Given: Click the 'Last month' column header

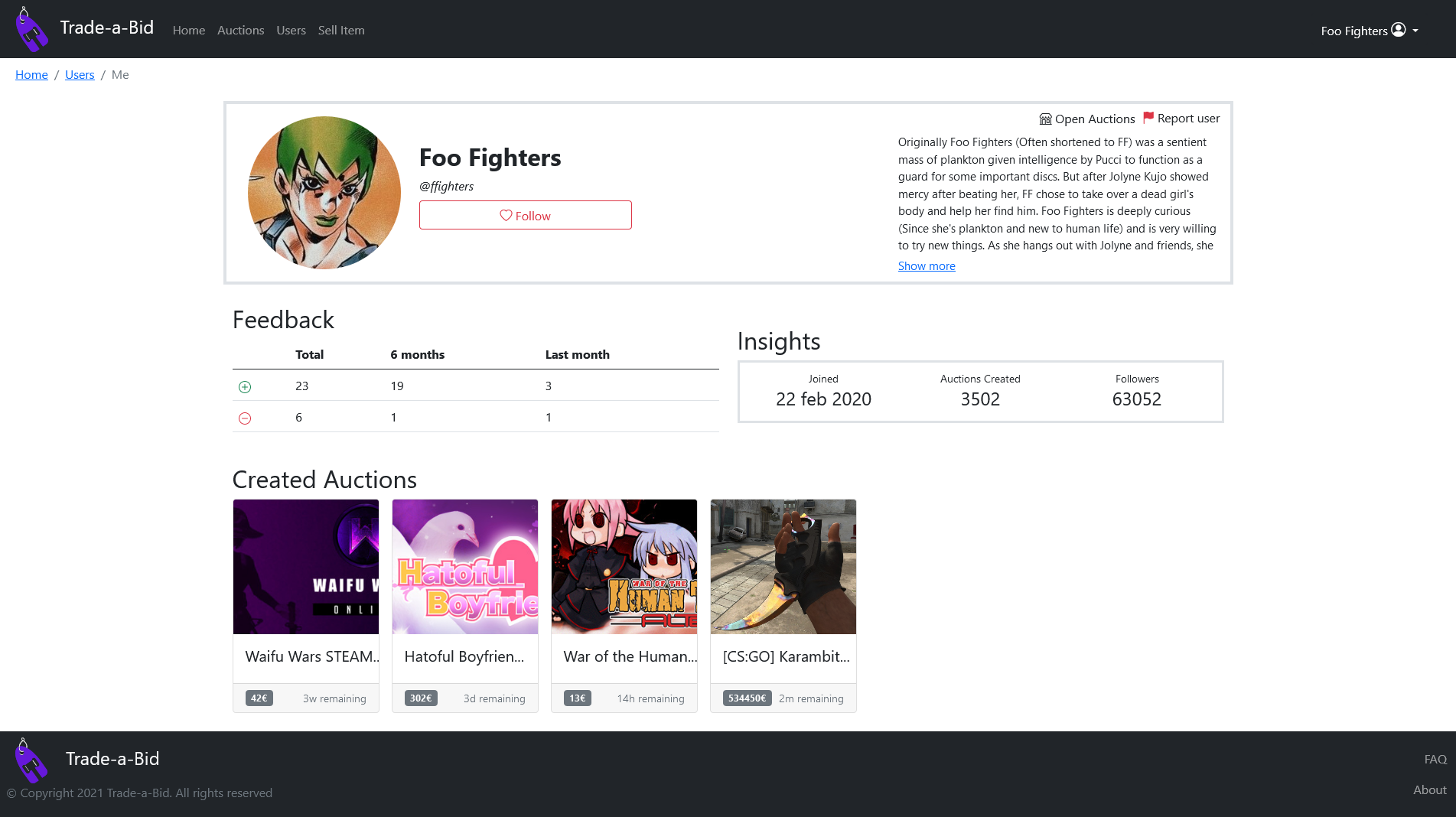Looking at the screenshot, I should coord(578,354).
